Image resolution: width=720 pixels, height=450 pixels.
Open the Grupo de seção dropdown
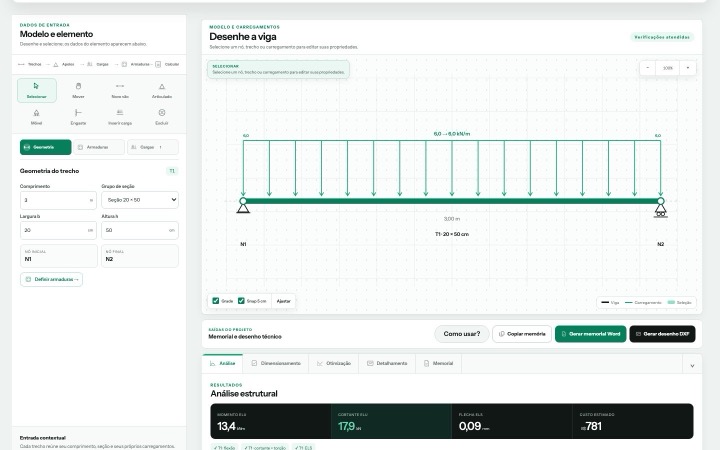click(x=140, y=200)
